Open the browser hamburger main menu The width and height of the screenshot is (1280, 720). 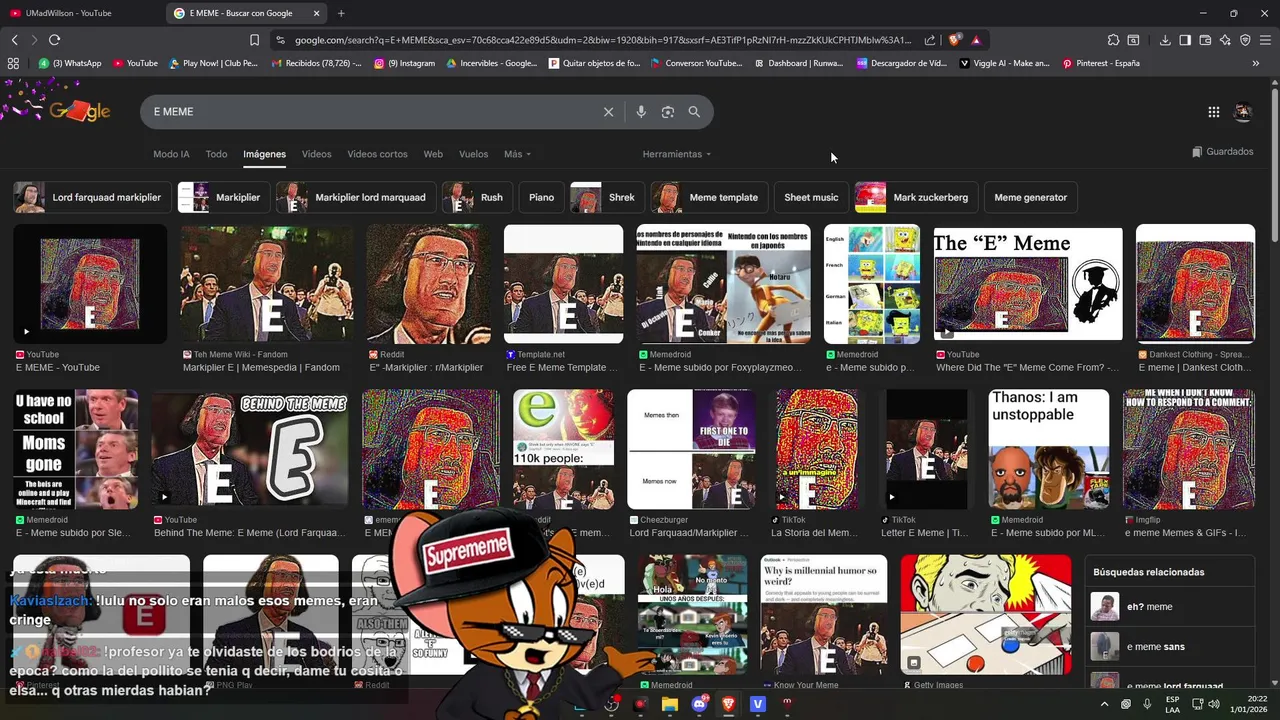click(x=1265, y=40)
